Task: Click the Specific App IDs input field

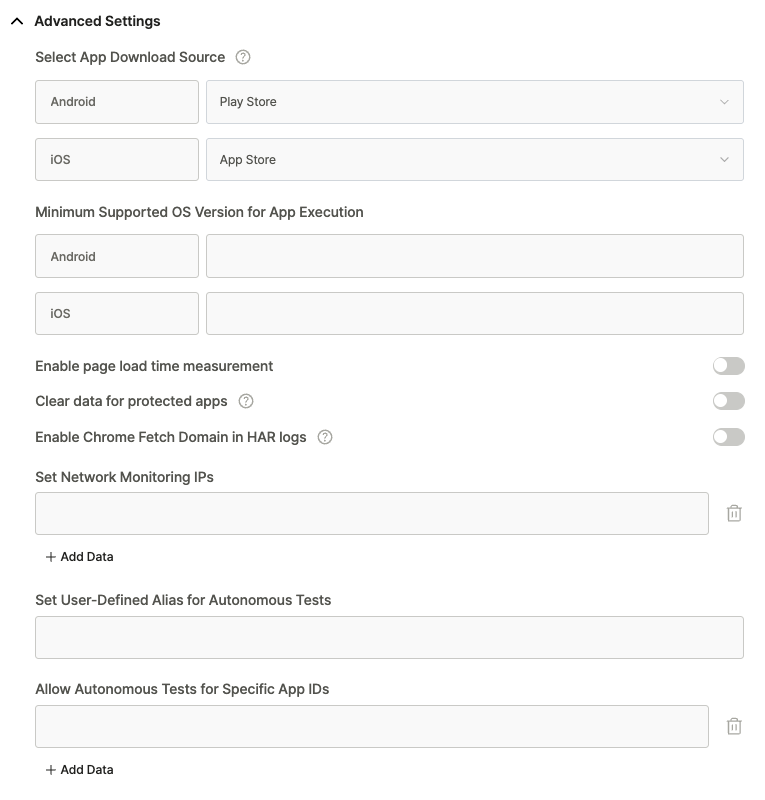Action: [x=371, y=727]
